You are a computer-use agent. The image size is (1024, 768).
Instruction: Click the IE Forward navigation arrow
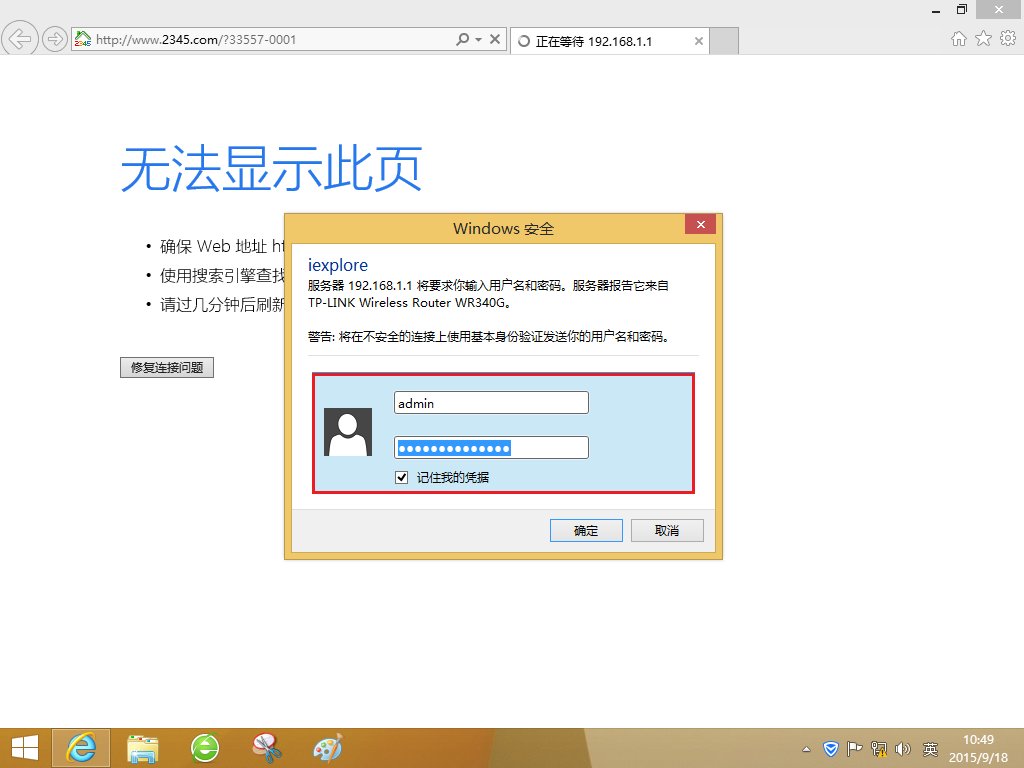[55, 40]
